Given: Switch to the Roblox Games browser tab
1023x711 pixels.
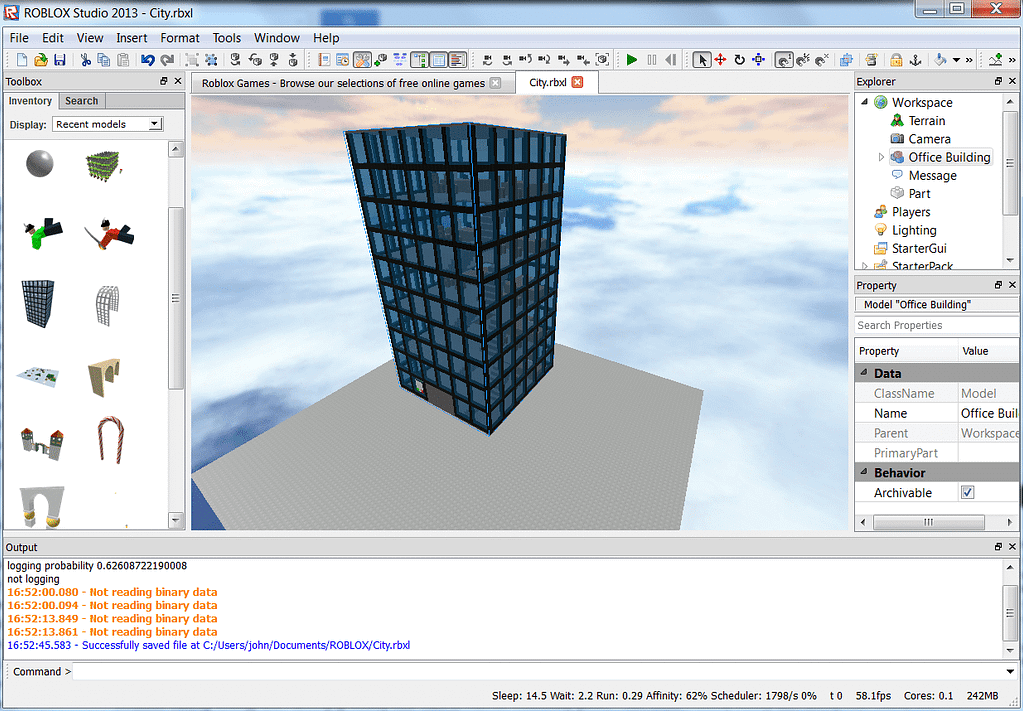Looking at the screenshot, I should click(x=343, y=83).
